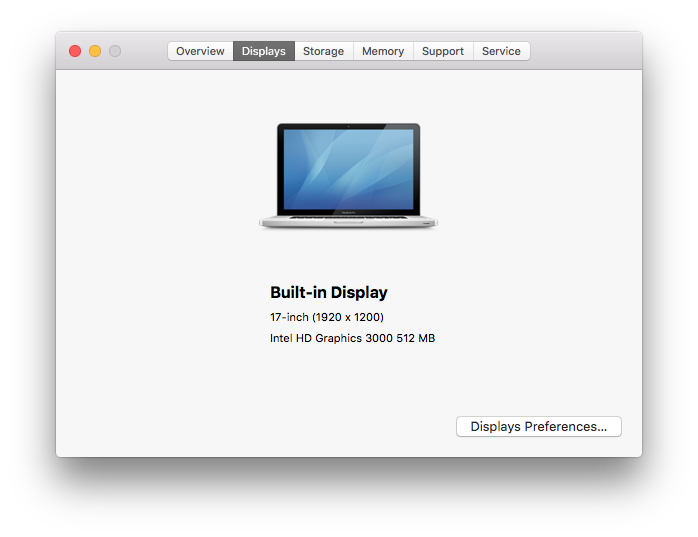Viewport: 698px width, 537px height.
Task: Open the Storage tab
Action: (x=324, y=51)
